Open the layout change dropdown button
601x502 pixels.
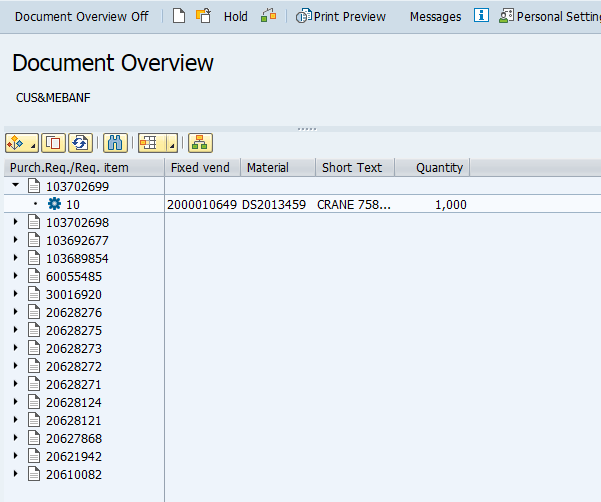(157, 143)
